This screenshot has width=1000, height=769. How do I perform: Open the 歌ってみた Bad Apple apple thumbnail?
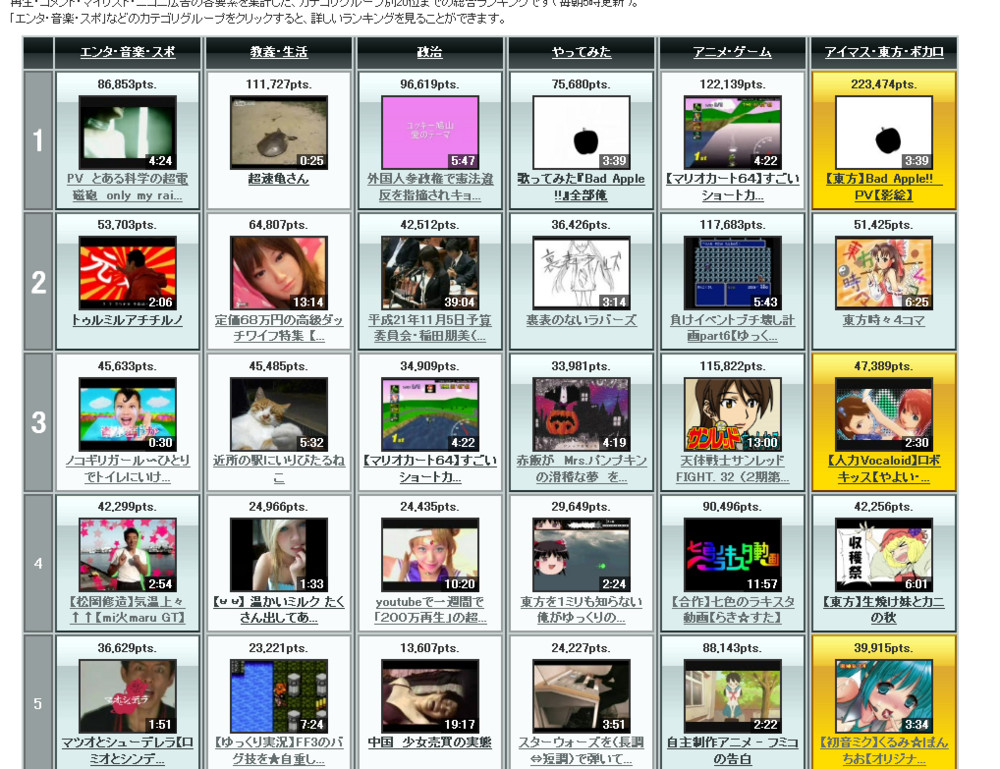pyautogui.click(x=581, y=133)
